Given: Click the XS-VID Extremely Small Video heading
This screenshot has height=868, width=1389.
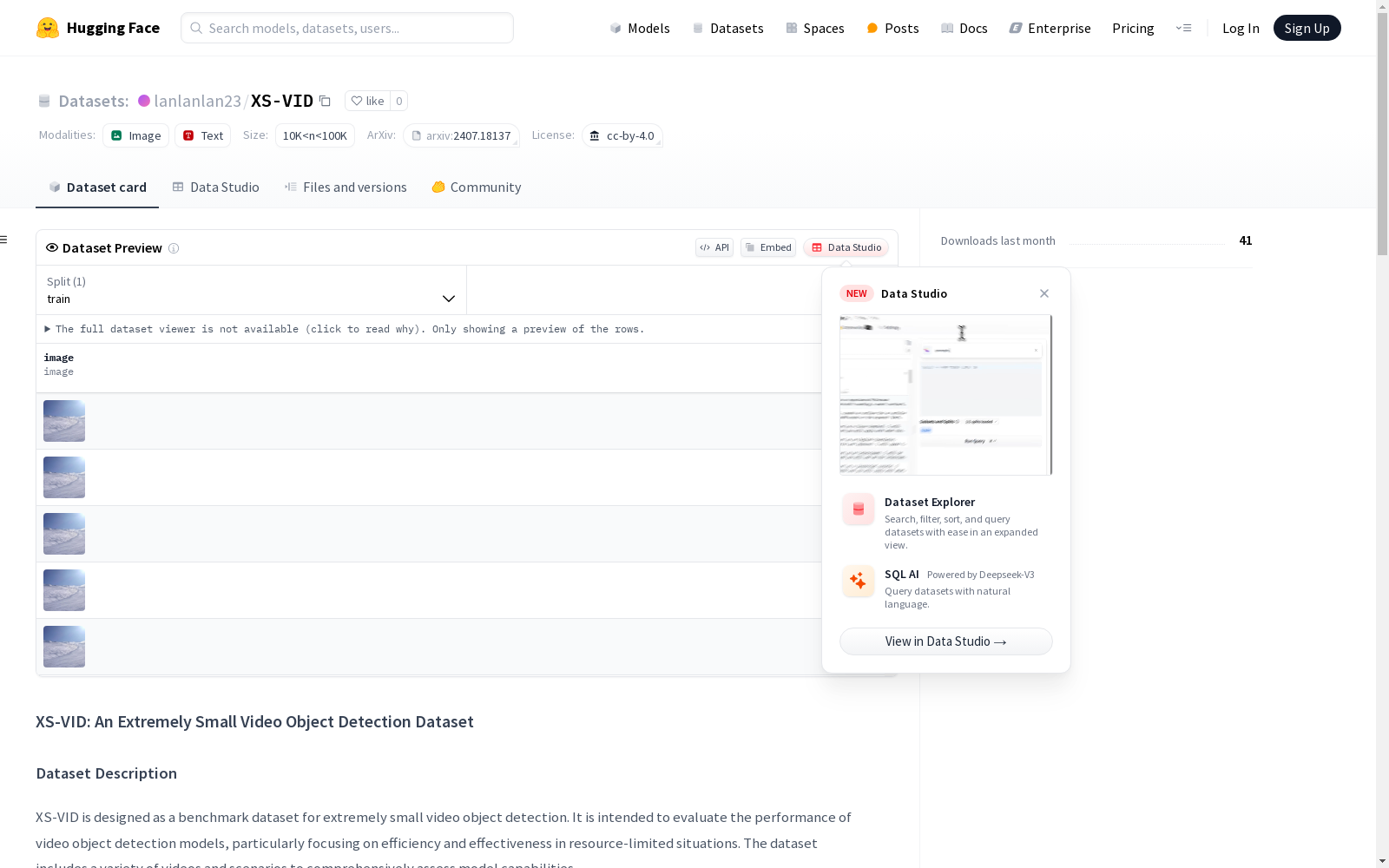Looking at the screenshot, I should tap(254, 721).
